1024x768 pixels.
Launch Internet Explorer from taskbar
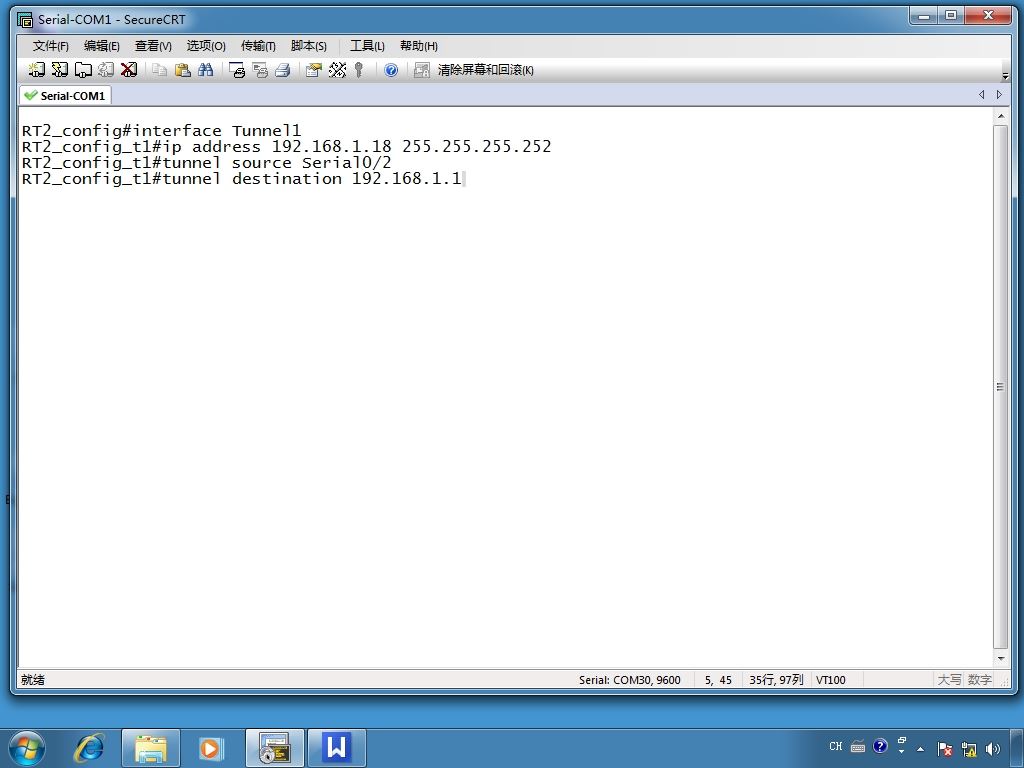[90, 748]
